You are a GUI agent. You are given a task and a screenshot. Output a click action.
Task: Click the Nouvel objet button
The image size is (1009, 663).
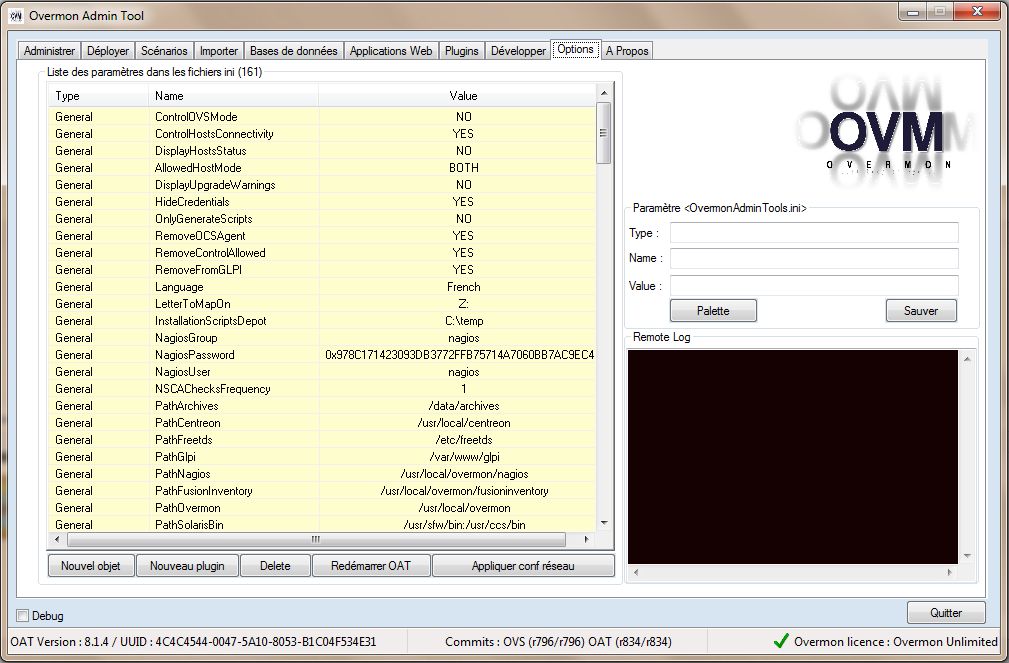(91, 566)
